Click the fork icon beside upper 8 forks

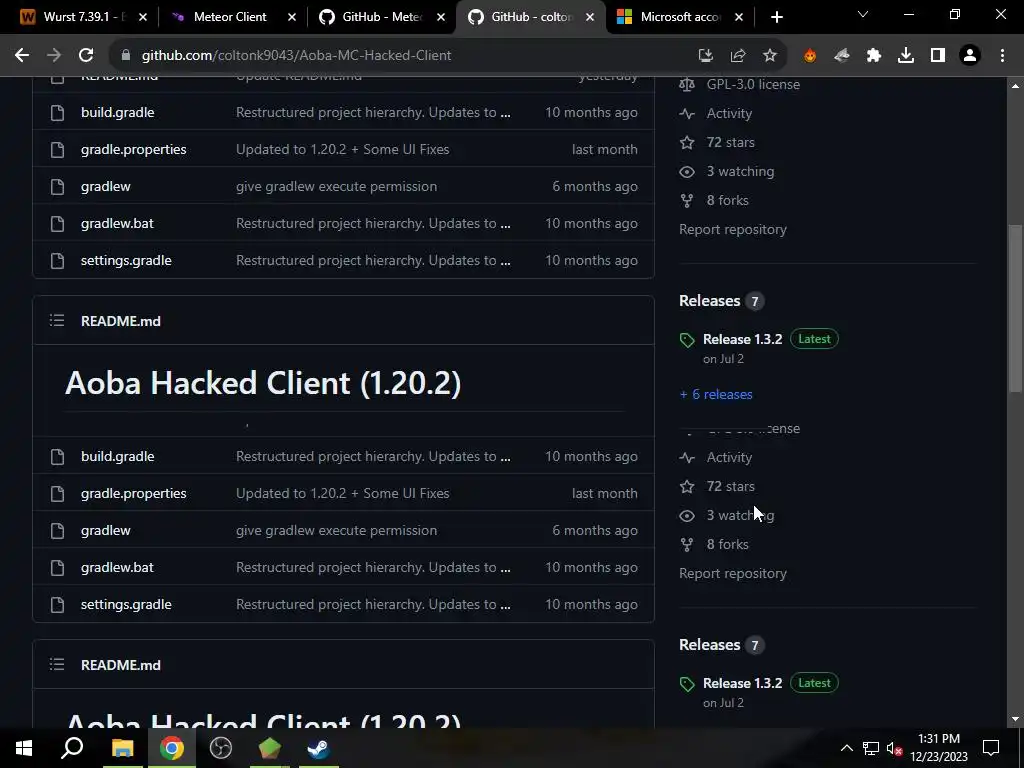point(686,200)
